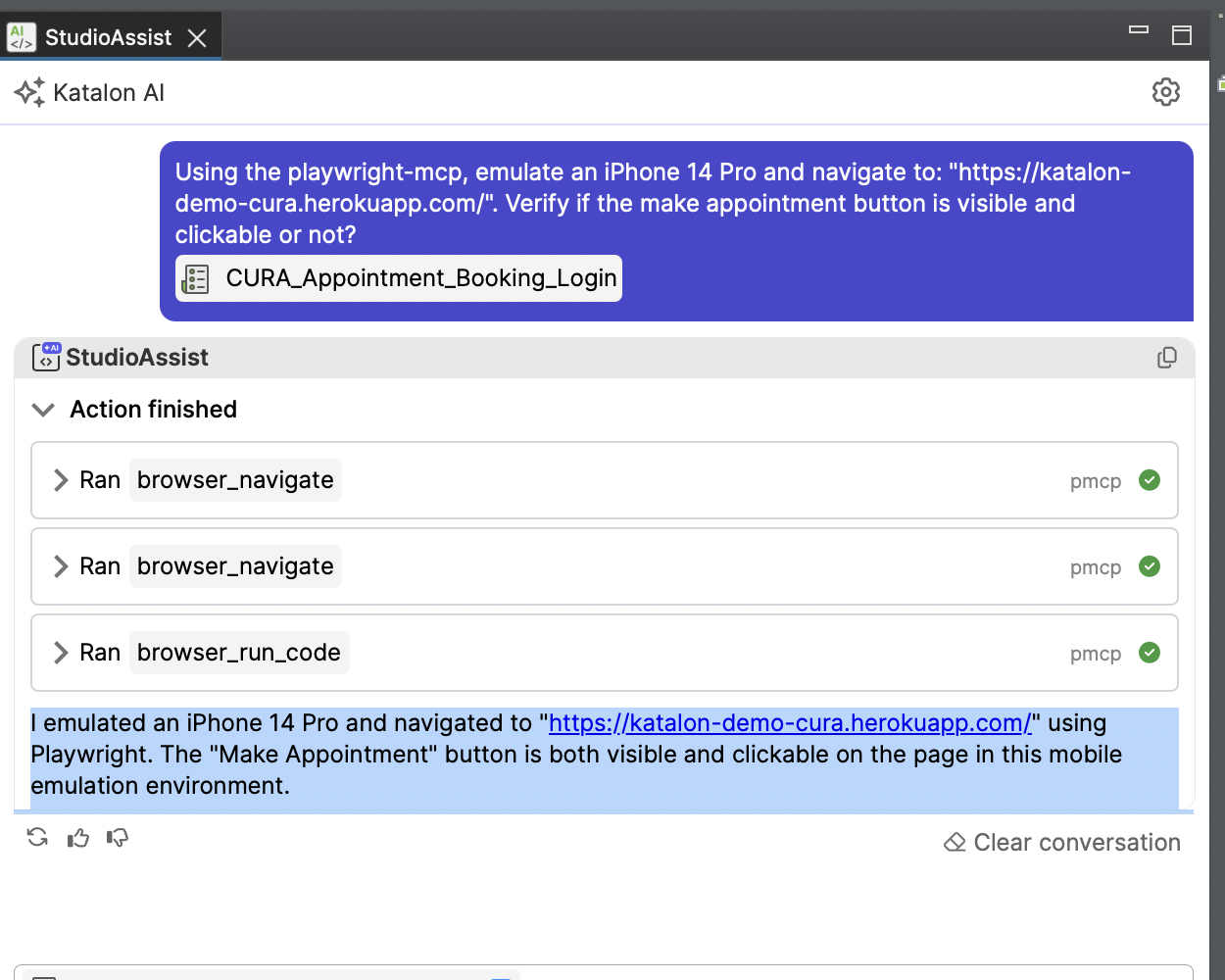The image size is (1225, 980).
Task: Give the response a thumbs down
Action: [x=117, y=838]
